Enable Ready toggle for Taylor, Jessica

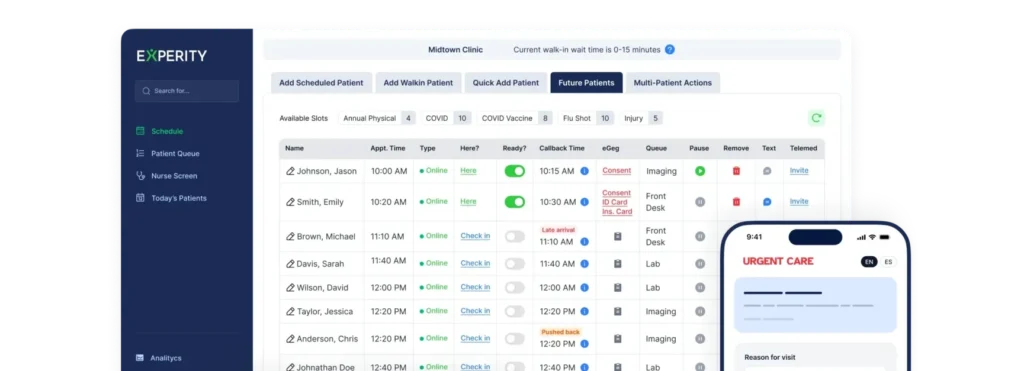point(515,312)
